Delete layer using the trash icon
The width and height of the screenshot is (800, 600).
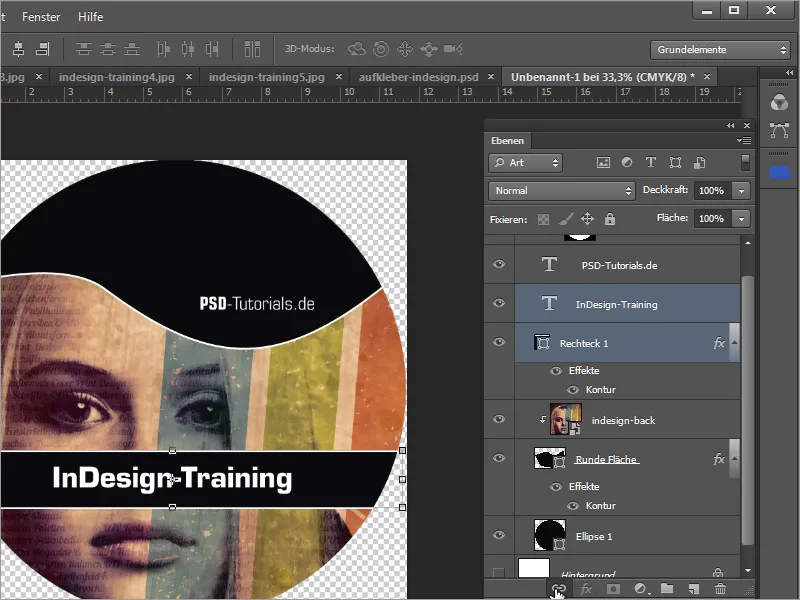[720, 590]
